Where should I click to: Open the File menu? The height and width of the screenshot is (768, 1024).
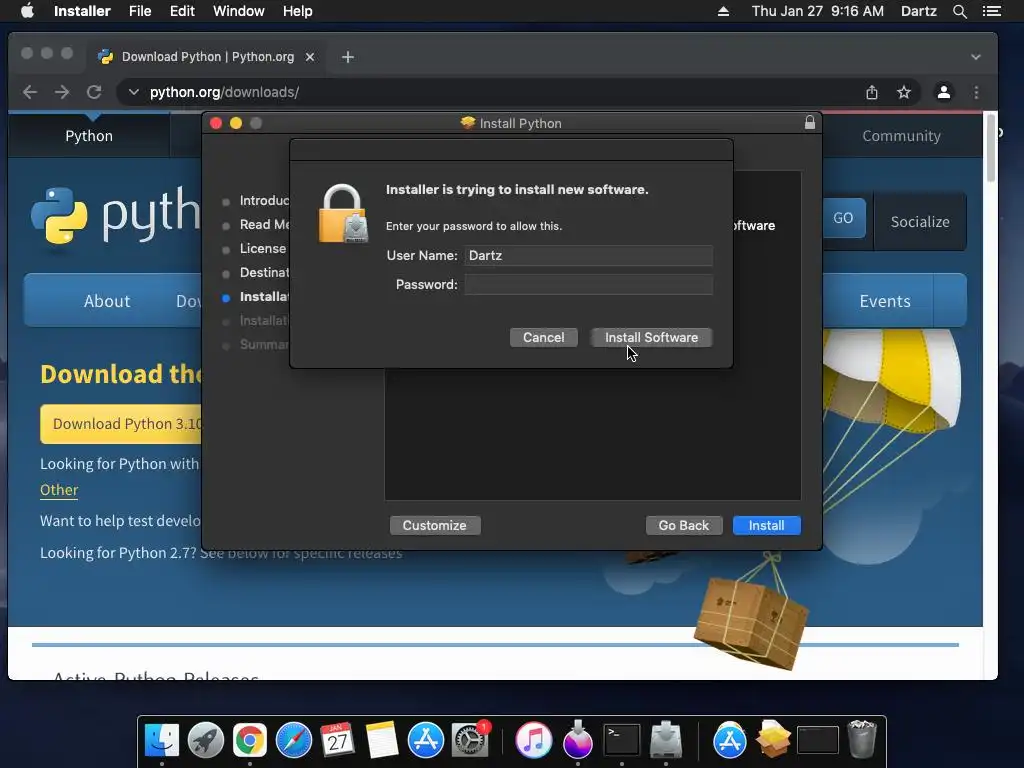[x=140, y=11]
